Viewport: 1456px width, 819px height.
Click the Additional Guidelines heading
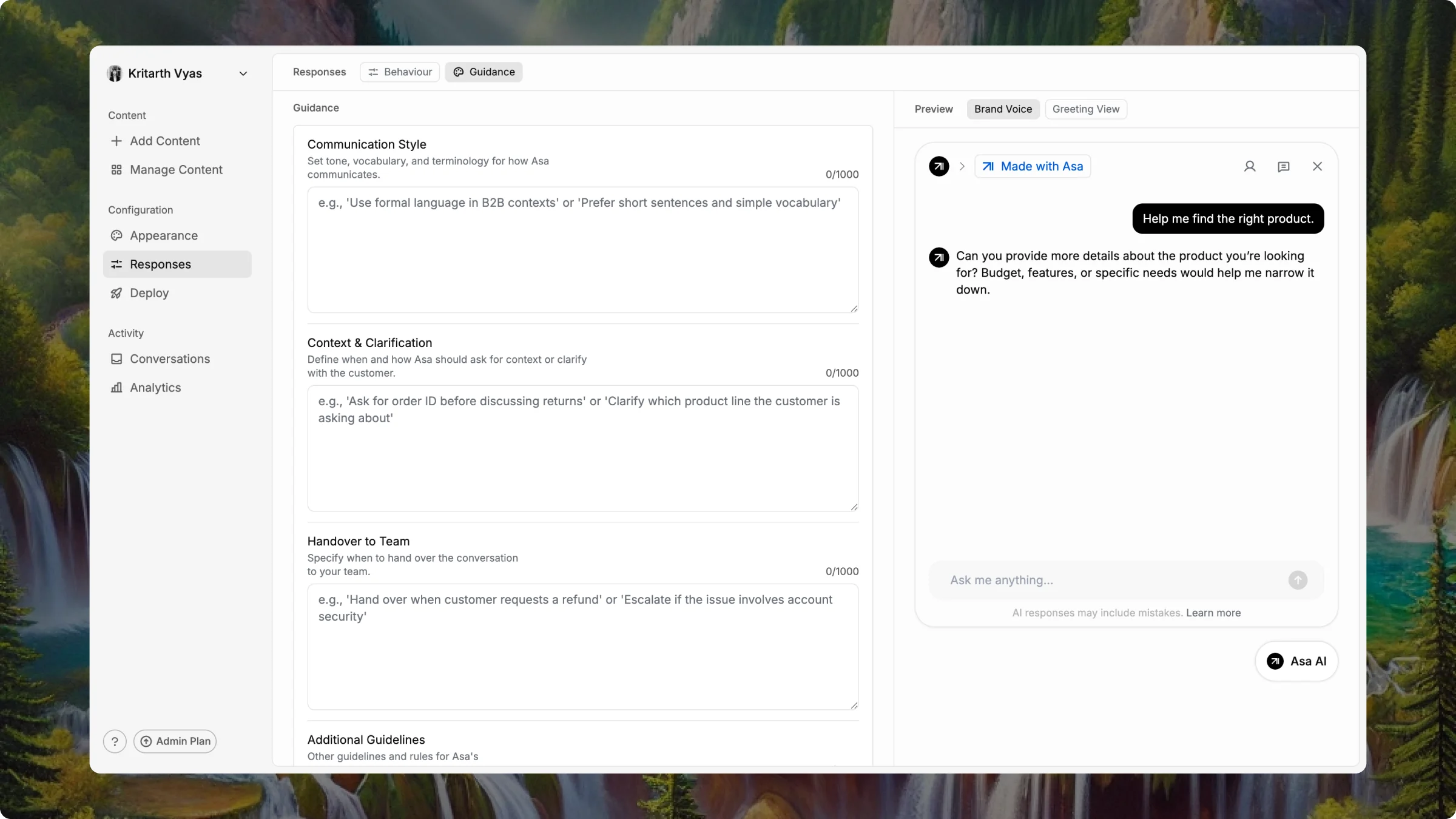click(x=366, y=740)
